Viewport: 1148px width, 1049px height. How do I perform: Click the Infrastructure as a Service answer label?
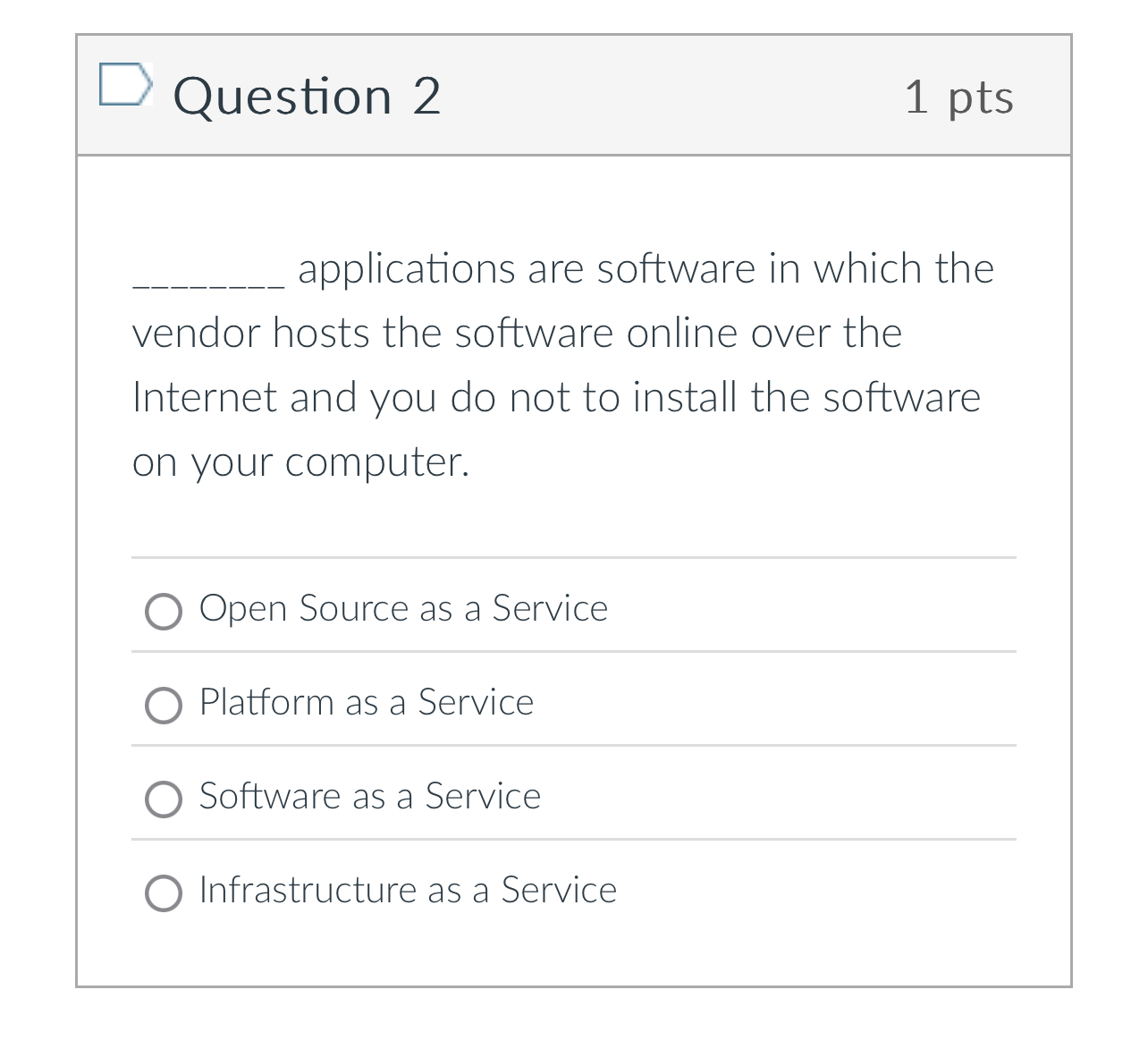click(x=407, y=891)
